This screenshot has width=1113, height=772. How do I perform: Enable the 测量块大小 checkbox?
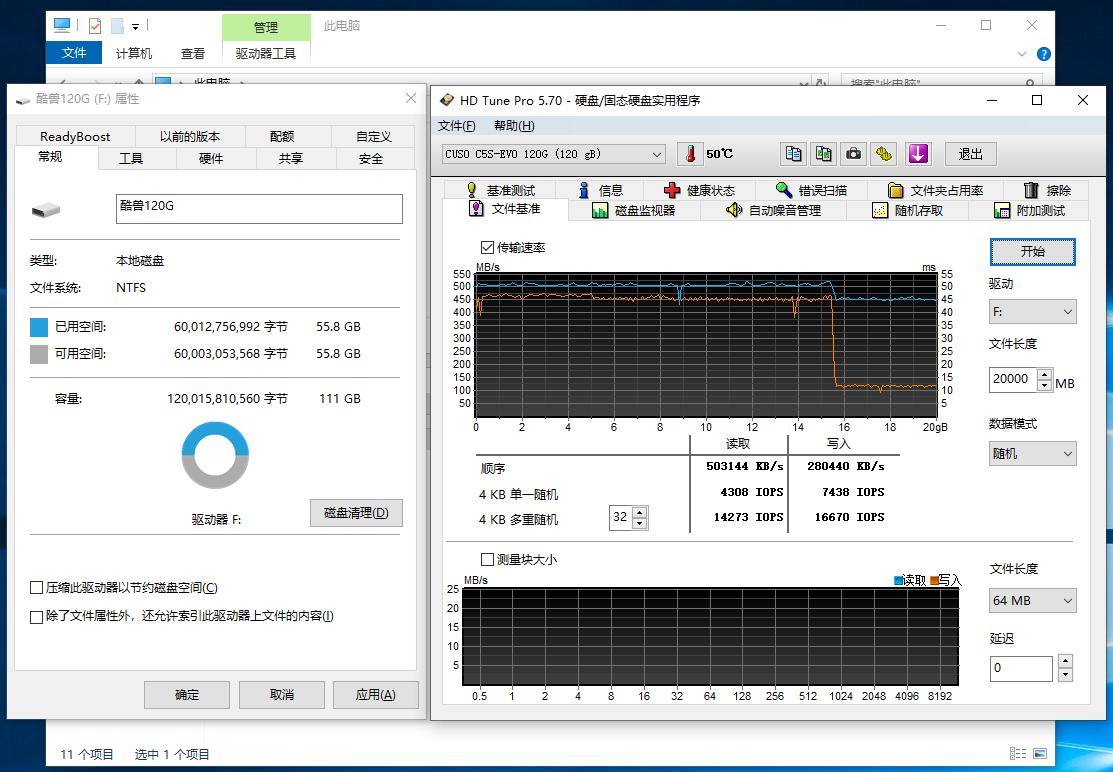tap(487, 560)
